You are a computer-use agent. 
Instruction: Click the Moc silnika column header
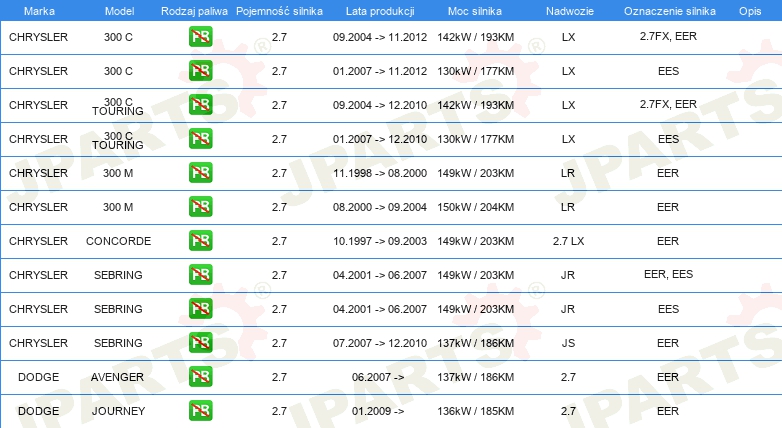click(475, 11)
